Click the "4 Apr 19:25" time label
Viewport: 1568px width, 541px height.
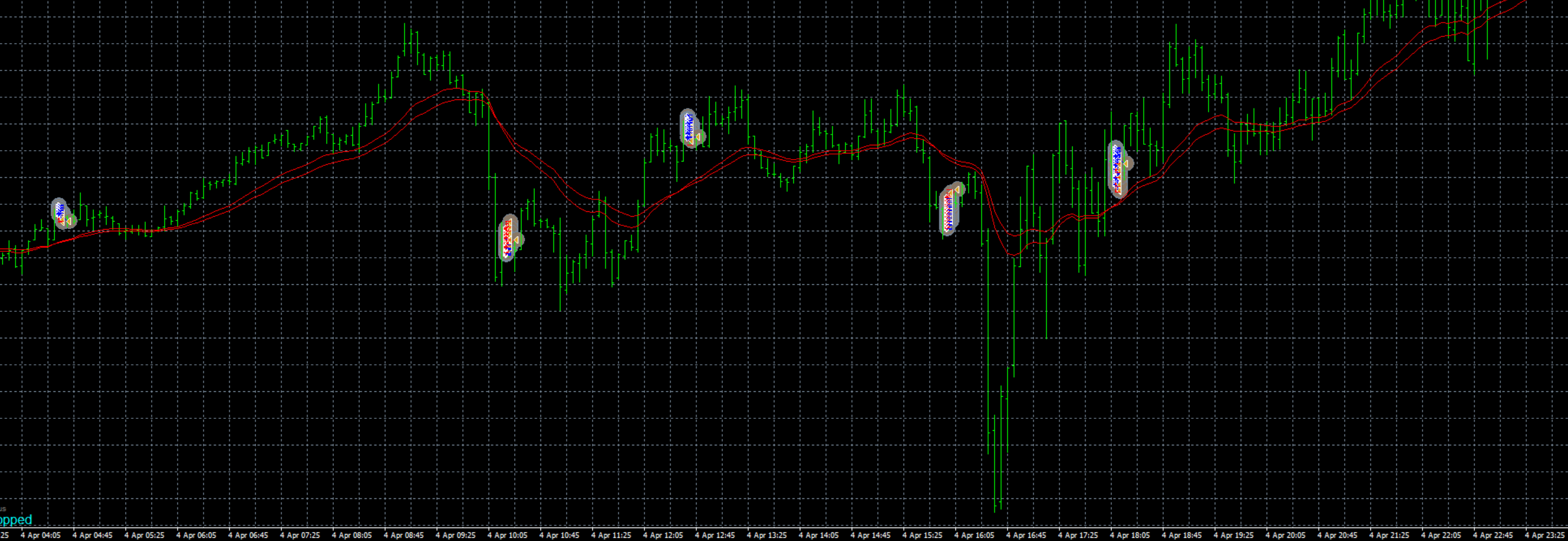[1233, 536]
